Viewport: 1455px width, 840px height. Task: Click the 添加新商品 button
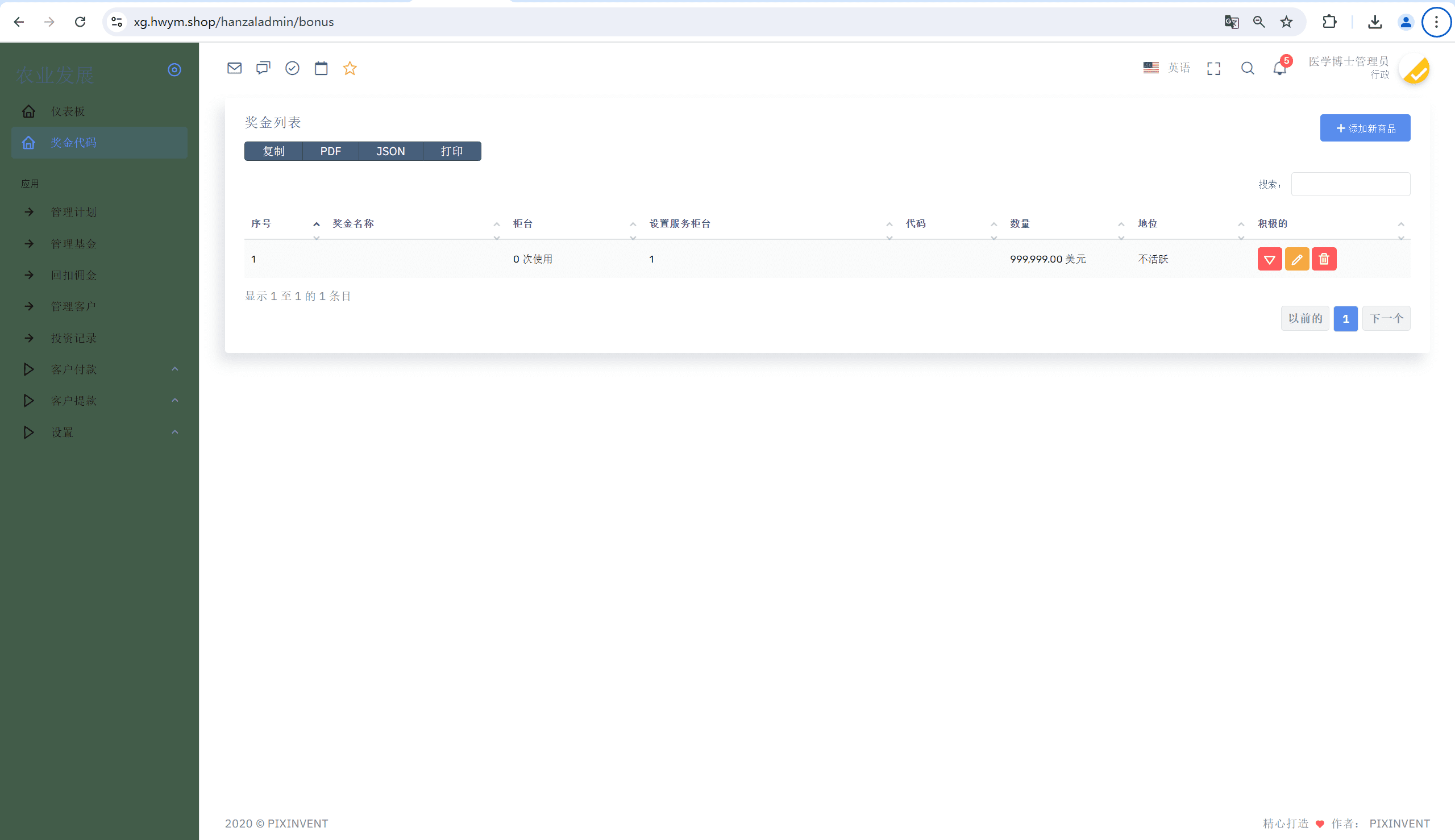coord(1365,128)
